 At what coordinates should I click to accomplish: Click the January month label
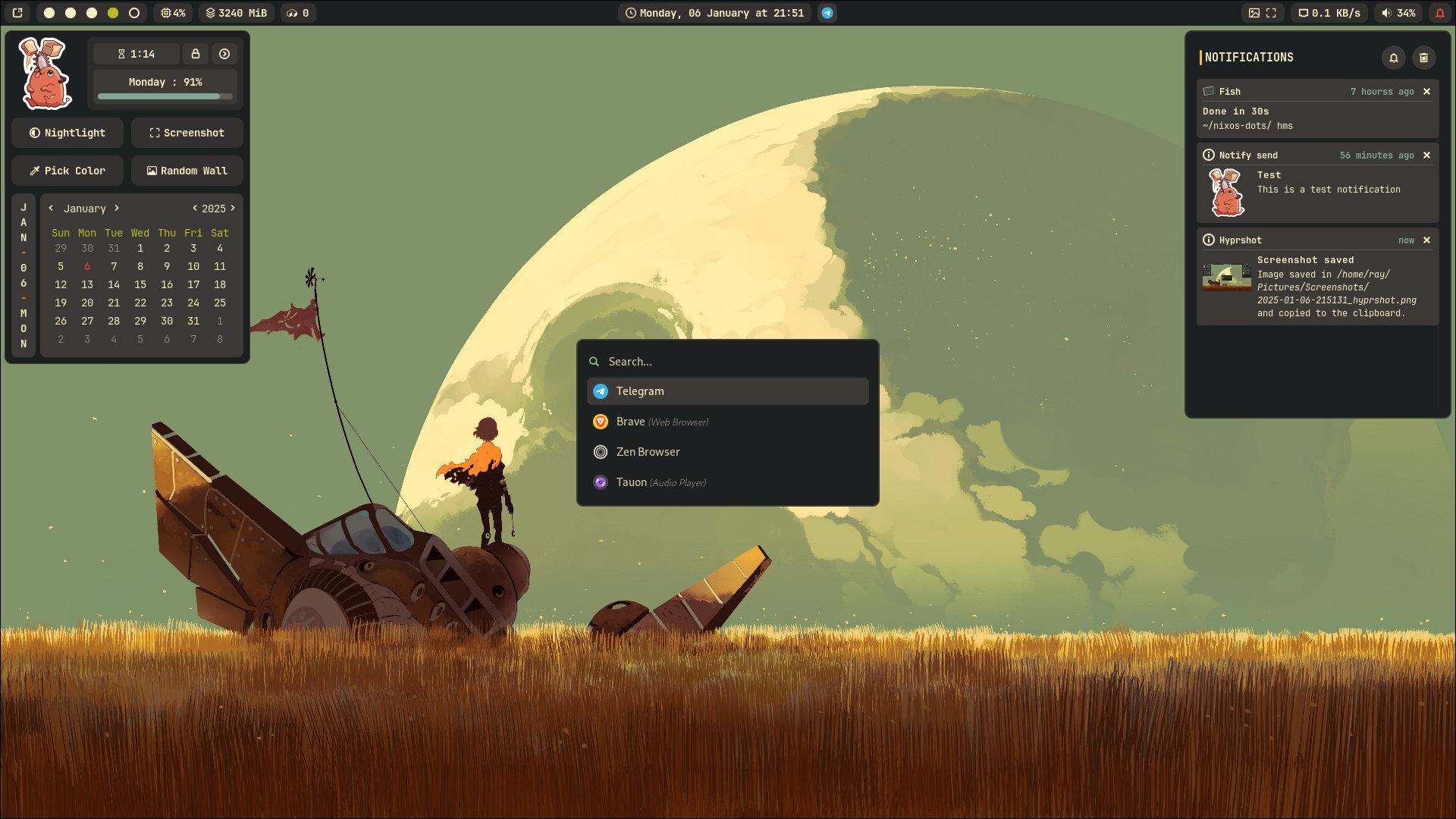85,209
